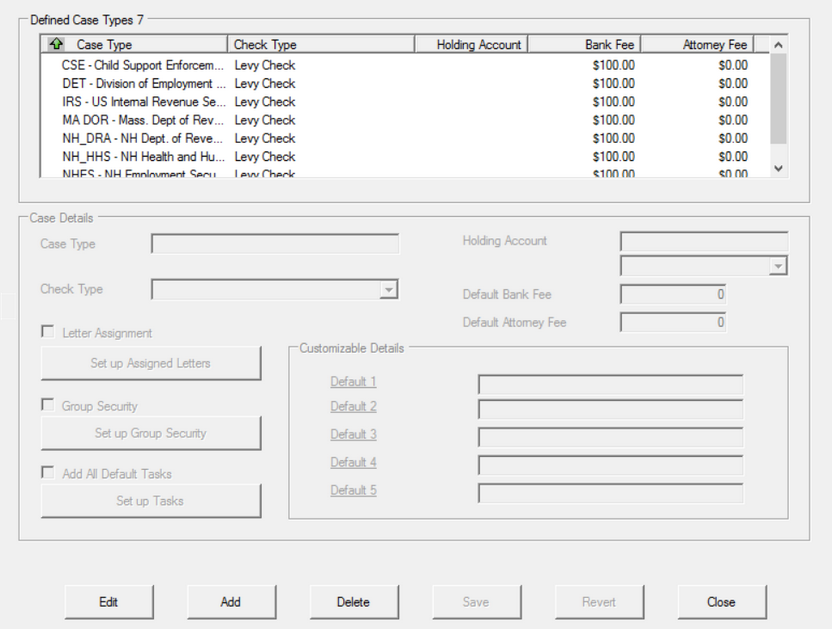
Task: Click scroll up arrow of case types list
Action: click(778, 45)
